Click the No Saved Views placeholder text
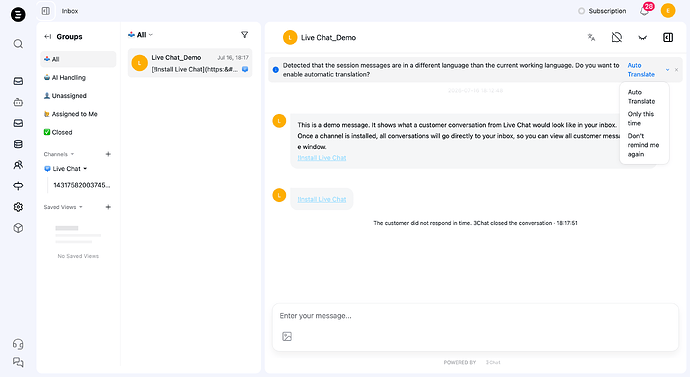The width and height of the screenshot is (690, 377). [78, 256]
